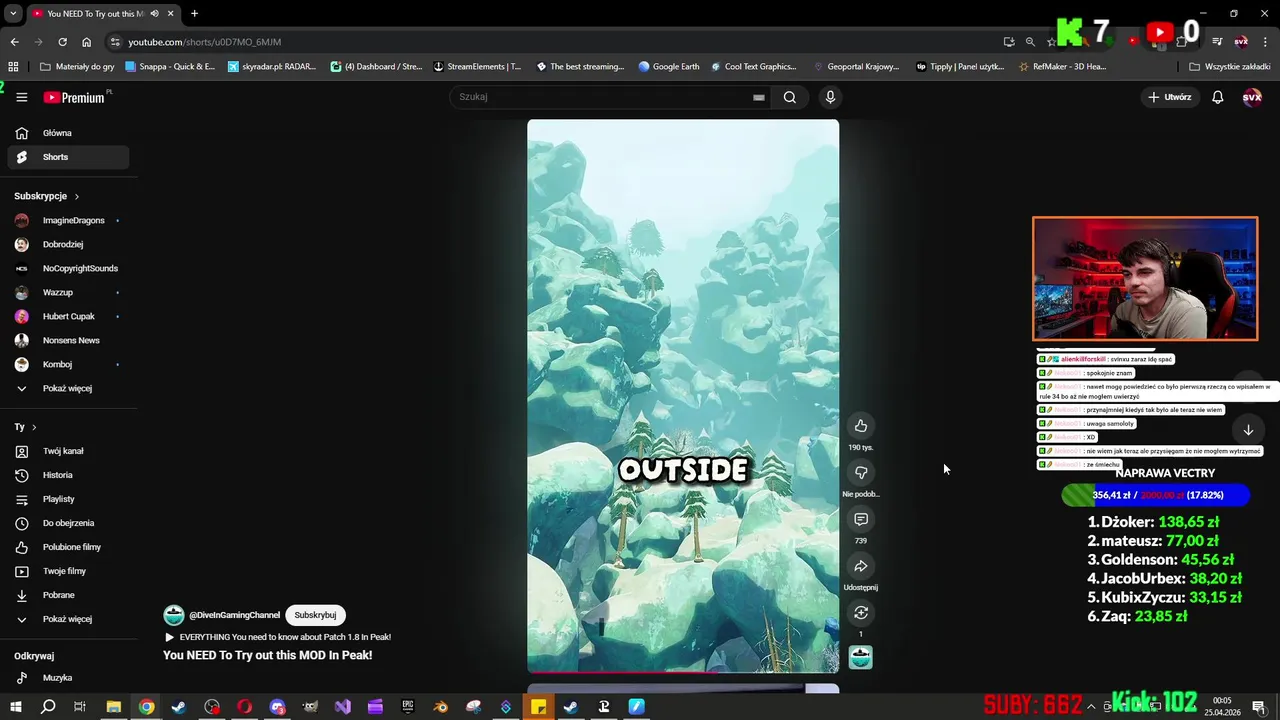Go to Główna in the sidebar
Image resolution: width=1280 pixels, height=720 pixels.
pyautogui.click(x=68, y=133)
